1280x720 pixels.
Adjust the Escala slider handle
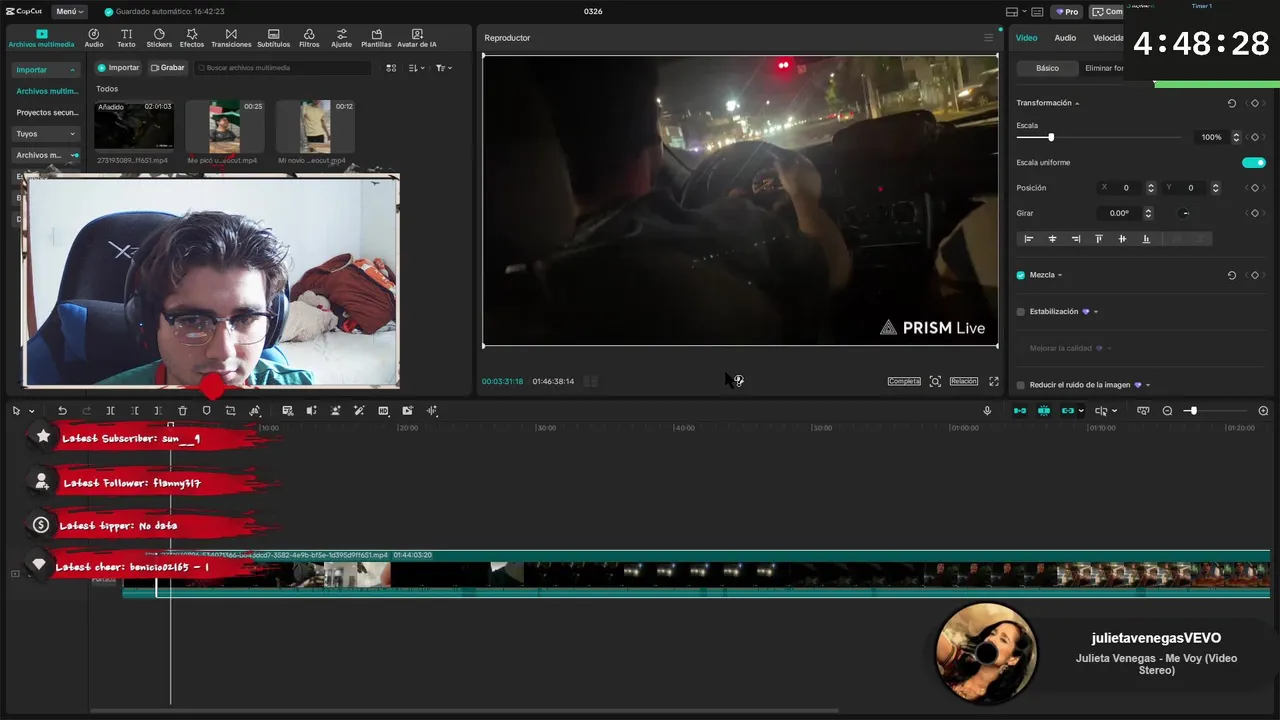1050,137
